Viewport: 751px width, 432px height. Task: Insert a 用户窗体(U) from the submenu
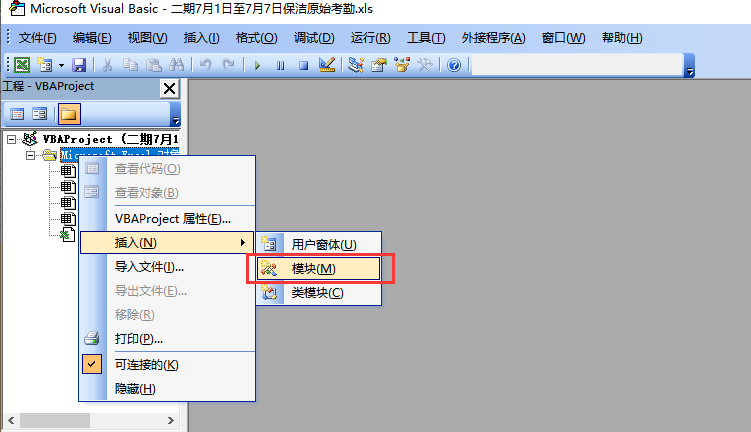point(319,245)
